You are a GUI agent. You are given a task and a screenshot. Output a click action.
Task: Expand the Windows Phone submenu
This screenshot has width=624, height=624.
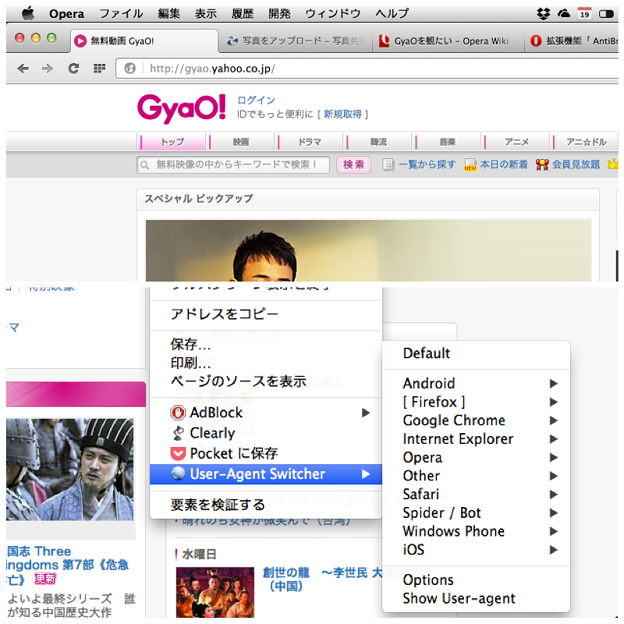pyautogui.click(x=553, y=531)
